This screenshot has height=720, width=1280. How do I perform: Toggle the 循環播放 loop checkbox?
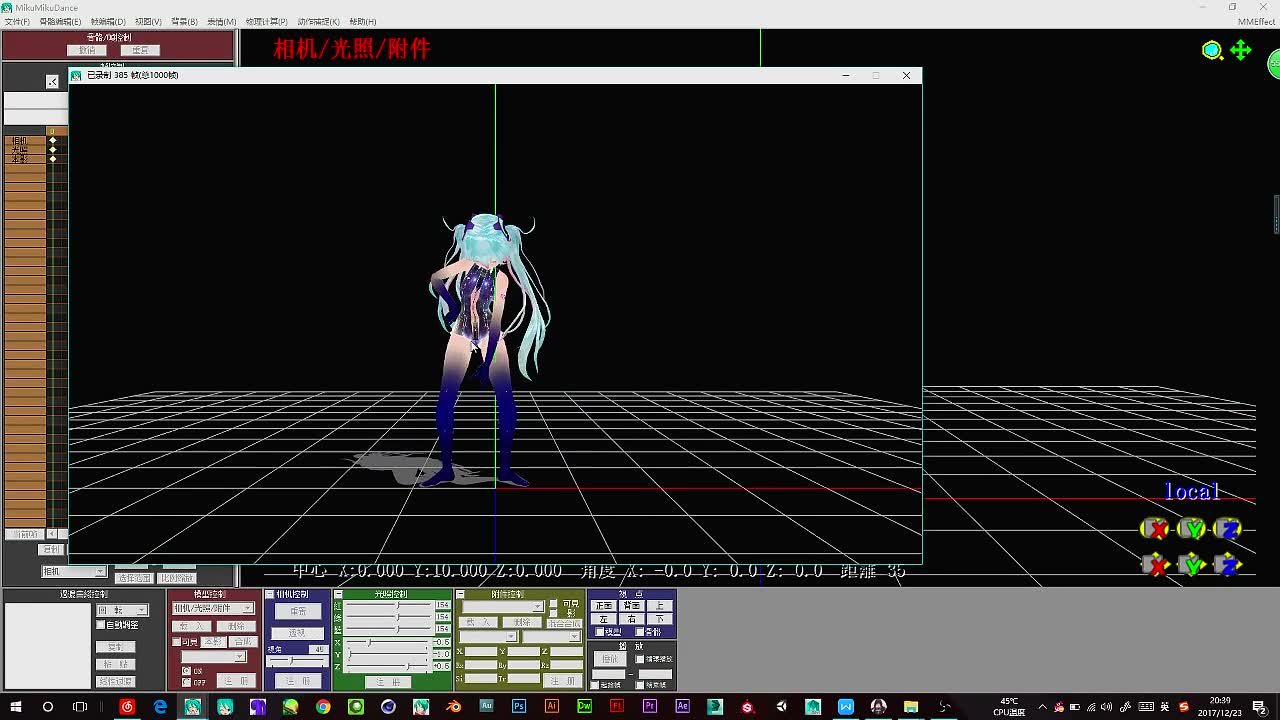(640, 659)
